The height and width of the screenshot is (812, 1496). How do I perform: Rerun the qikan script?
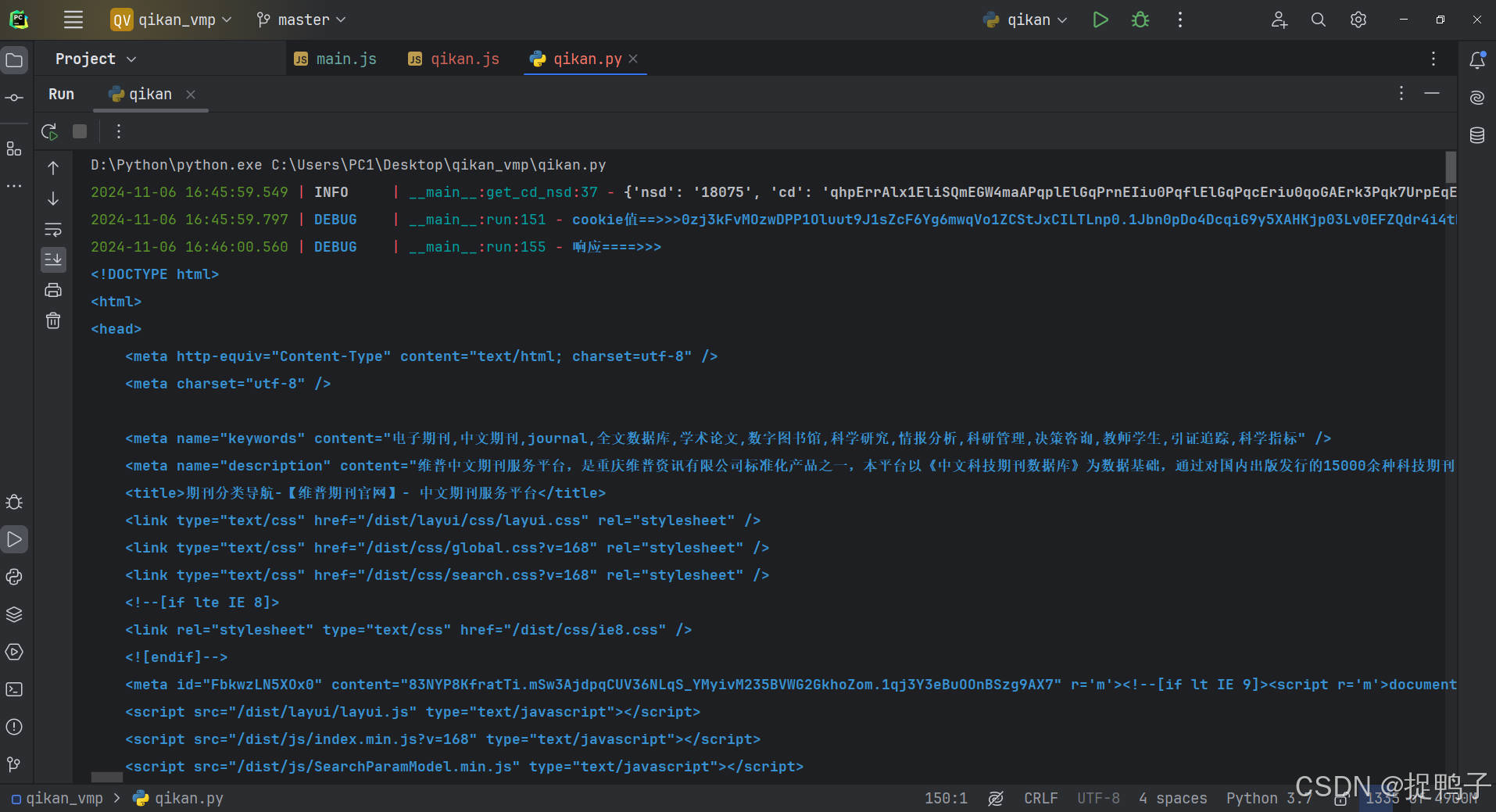[x=50, y=131]
